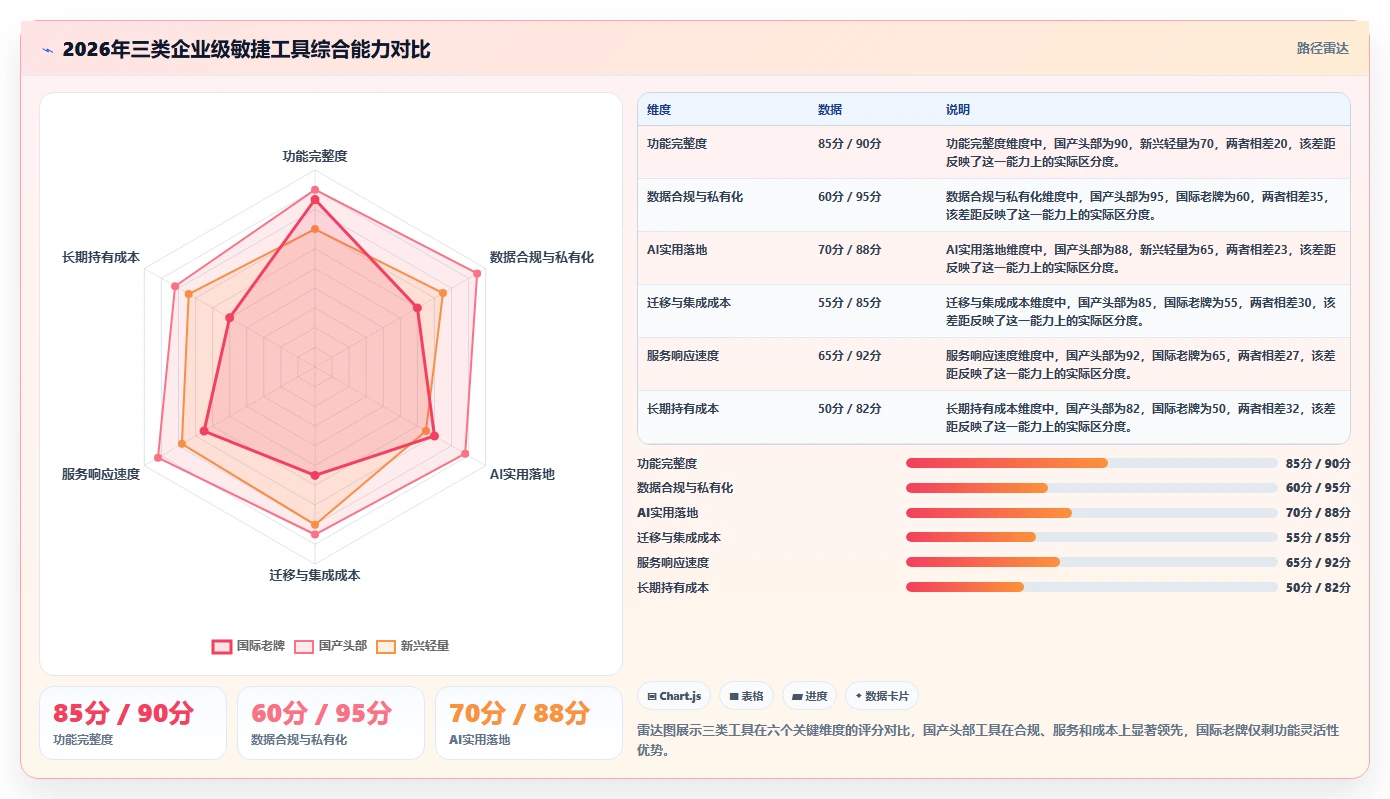Screen dimensions: 1390x799
Task: Click 50分 / 82分 value beside progress bar
Action: [1318, 588]
